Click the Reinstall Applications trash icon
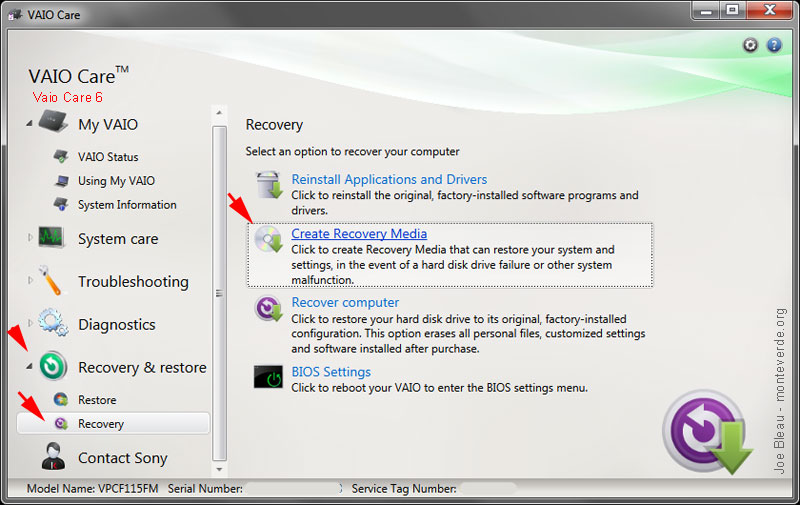The height and width of the screenshot is (505, 800). (x=268, y=185)
